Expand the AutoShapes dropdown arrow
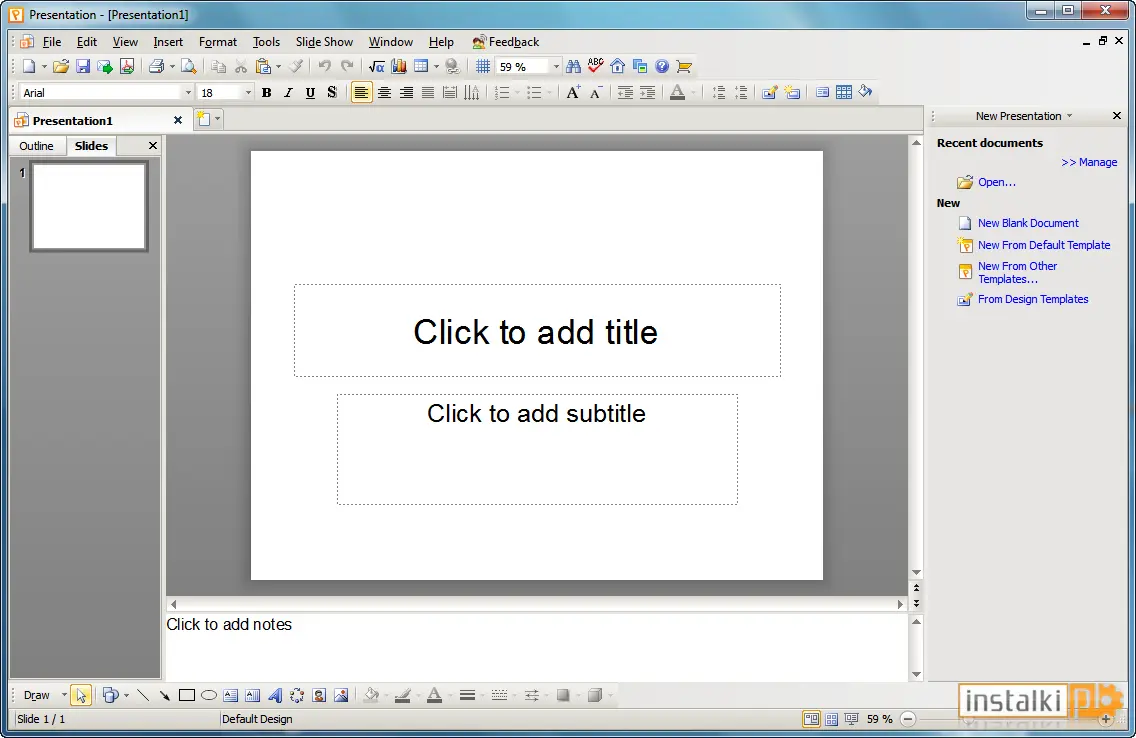Image resolution: width=1136 pixels, height=738 pixels. coord(126,695)
